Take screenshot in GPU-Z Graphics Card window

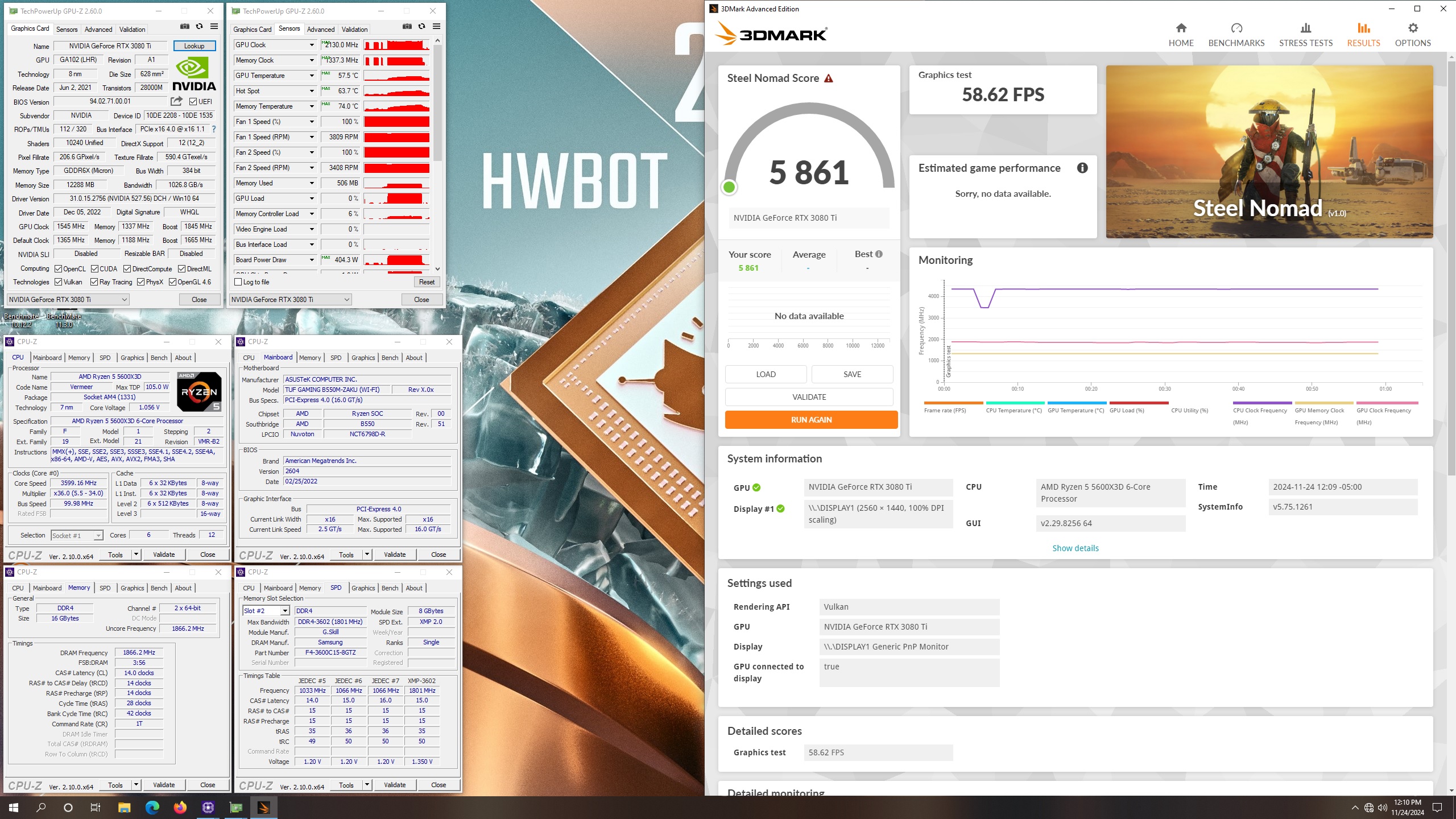184,27
